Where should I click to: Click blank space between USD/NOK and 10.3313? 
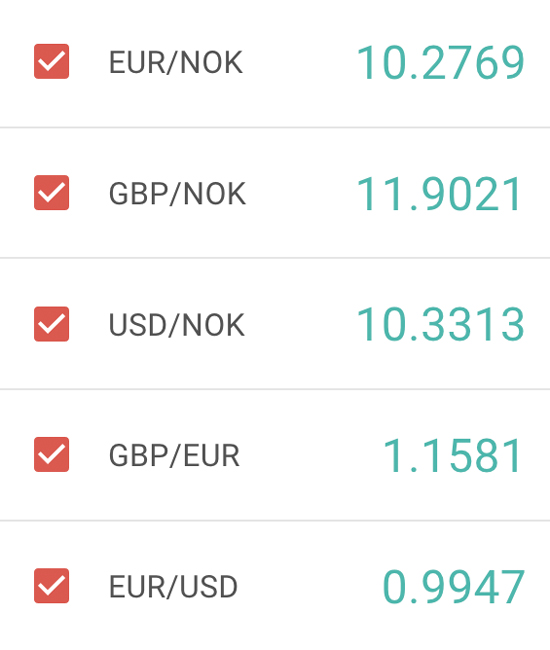(300, 325)
